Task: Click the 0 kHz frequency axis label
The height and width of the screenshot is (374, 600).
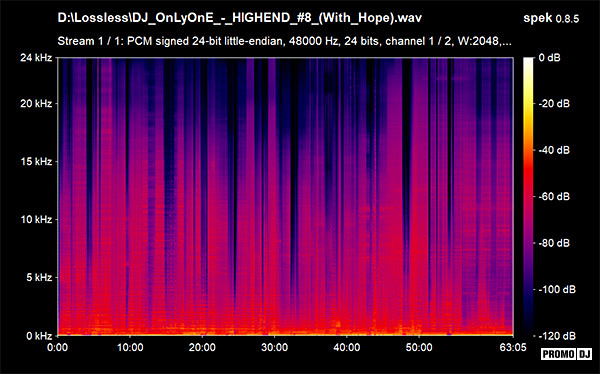Action: pyautogui.click(x=39, y=336)
